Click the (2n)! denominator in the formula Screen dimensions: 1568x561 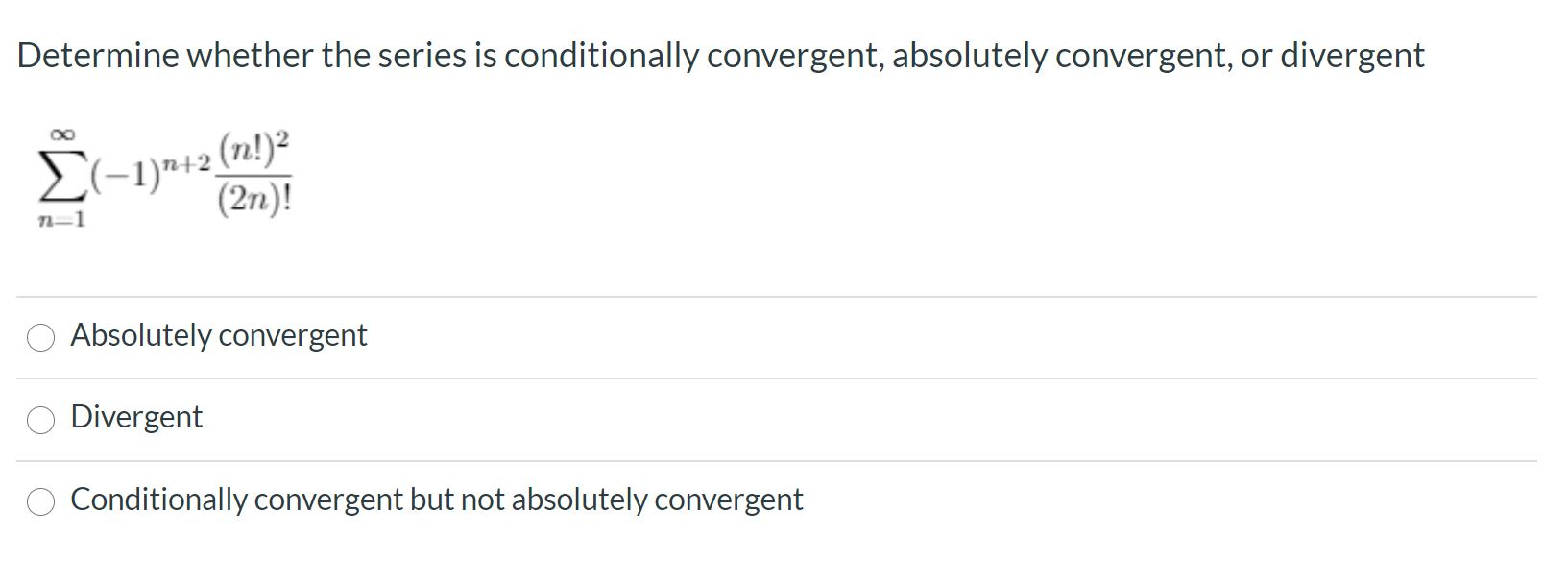click(x=255, y=197)
